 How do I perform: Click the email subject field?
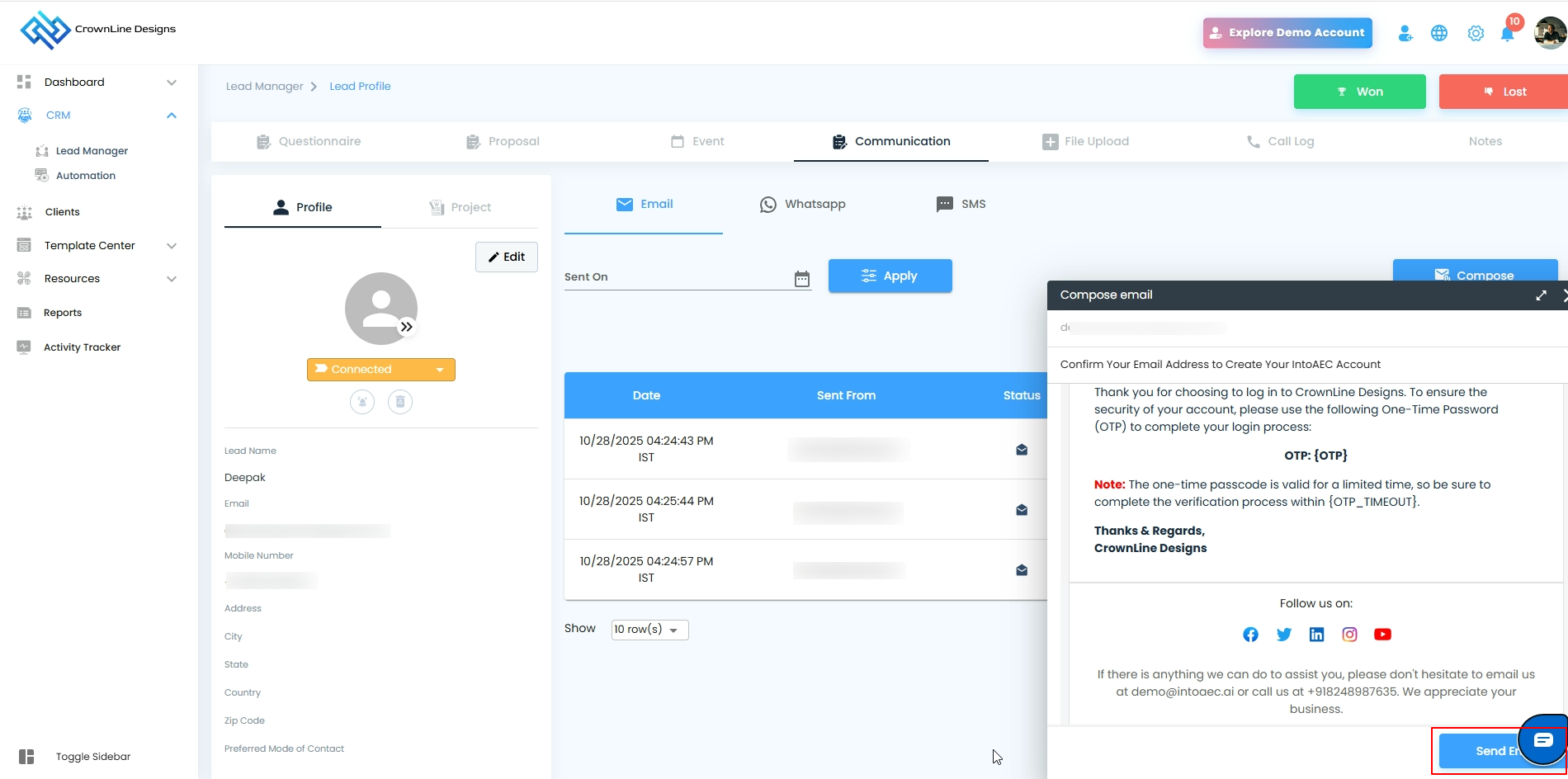click(x=1307, y=365)
